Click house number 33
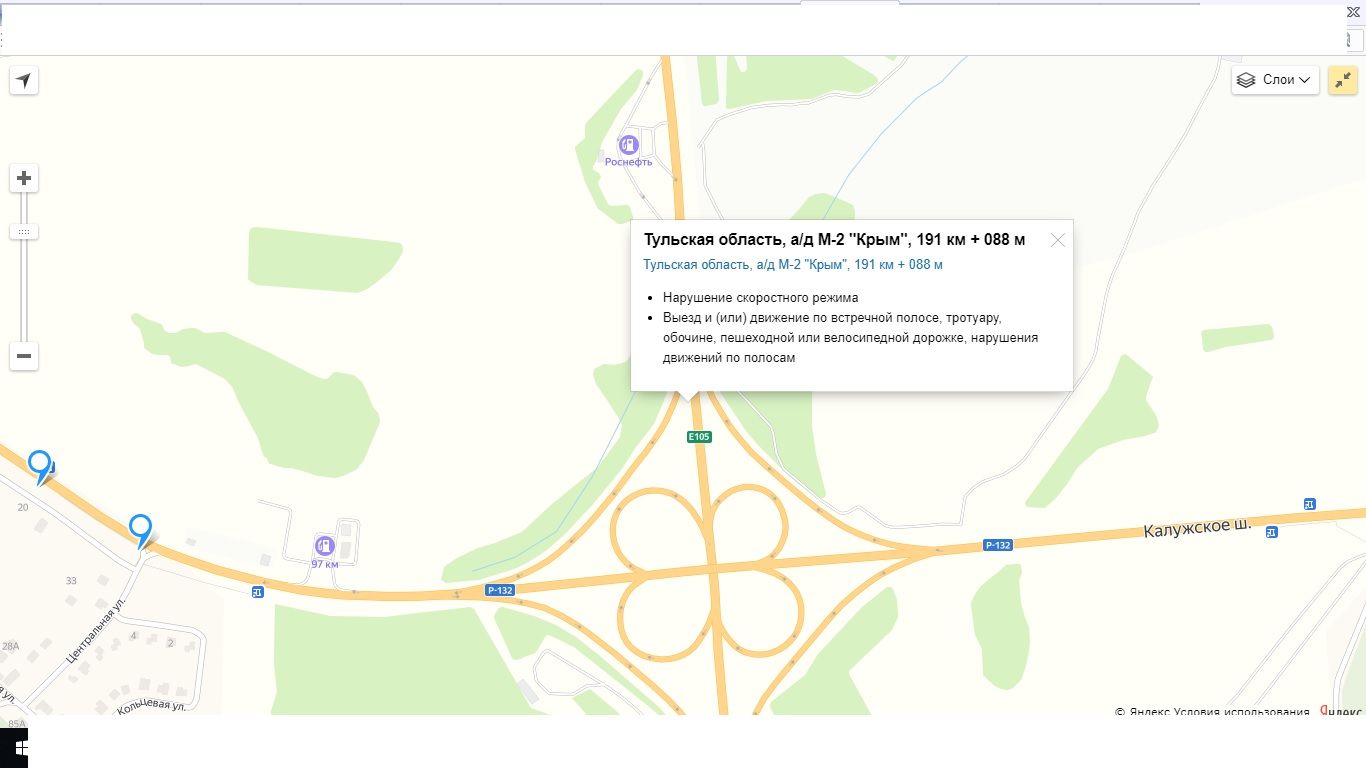 (71, 580)
